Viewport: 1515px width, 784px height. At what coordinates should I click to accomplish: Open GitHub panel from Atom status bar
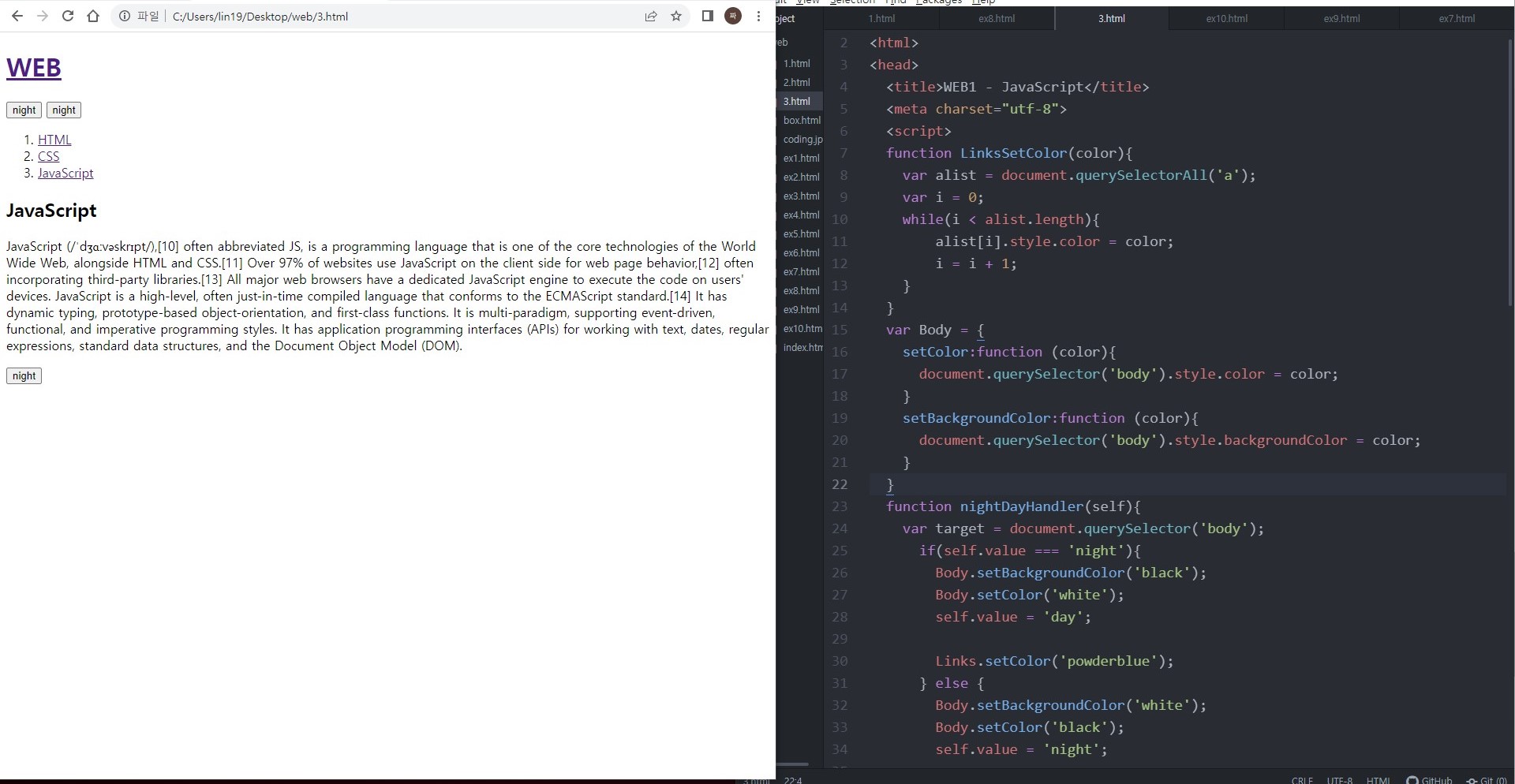(x=1429, y=779)
